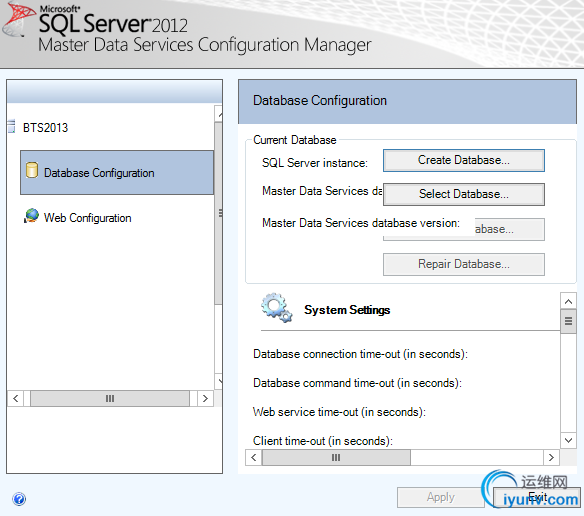Screen dimensions: 584x516
Task: Click the Select Database... button
Action: point(464,194)
